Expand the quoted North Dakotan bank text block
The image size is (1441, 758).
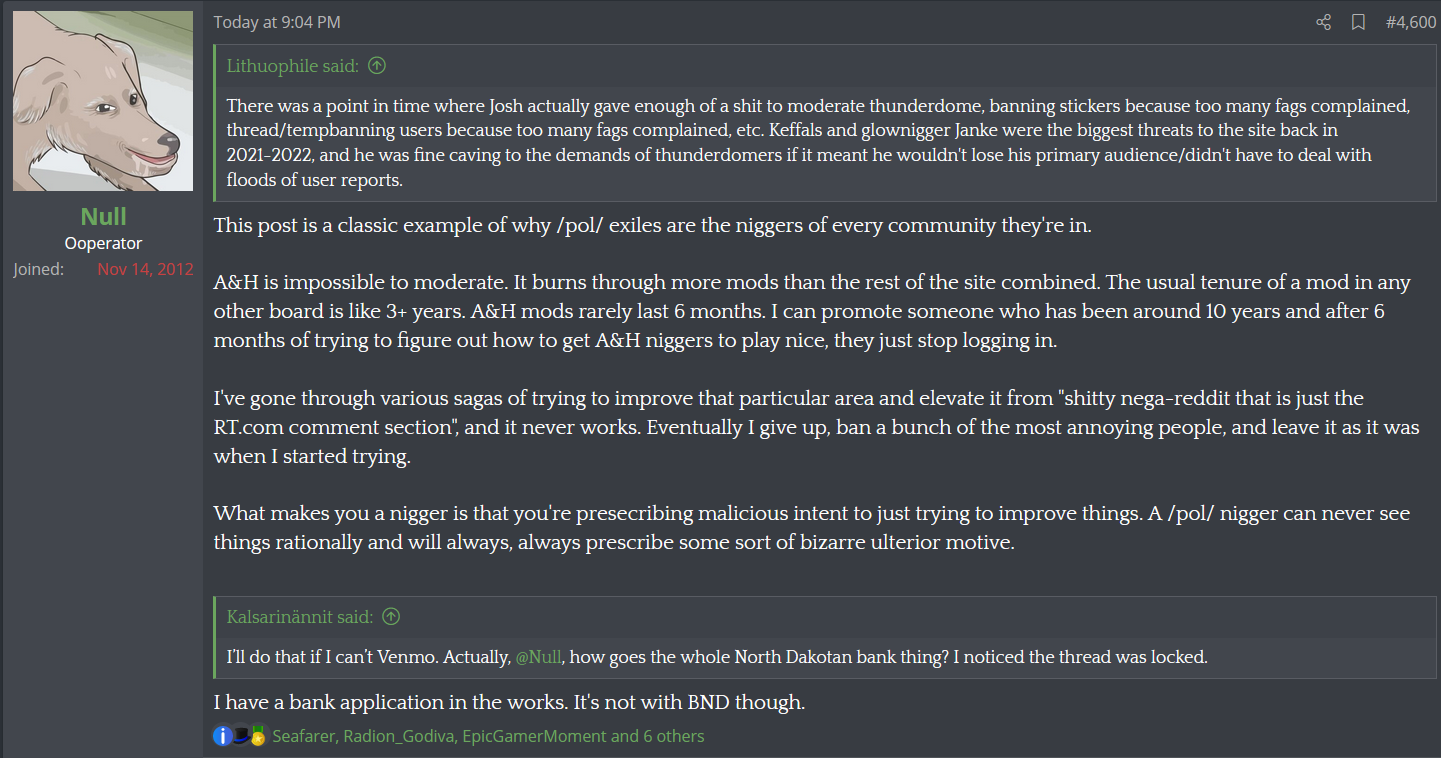coord(826,657)
